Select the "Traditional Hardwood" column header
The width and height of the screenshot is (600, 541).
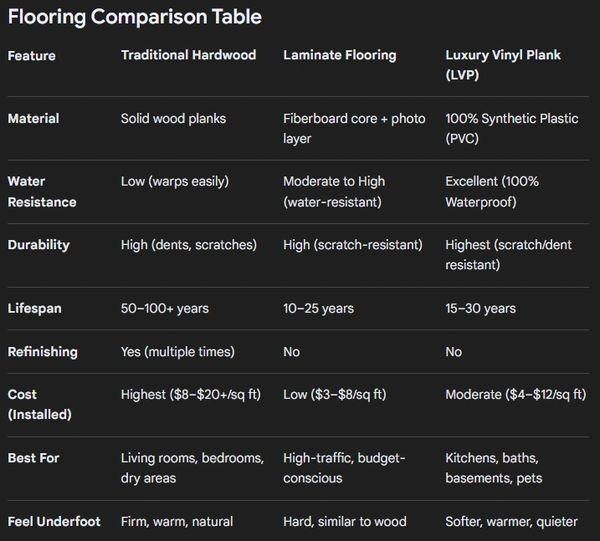click(190, 56)
